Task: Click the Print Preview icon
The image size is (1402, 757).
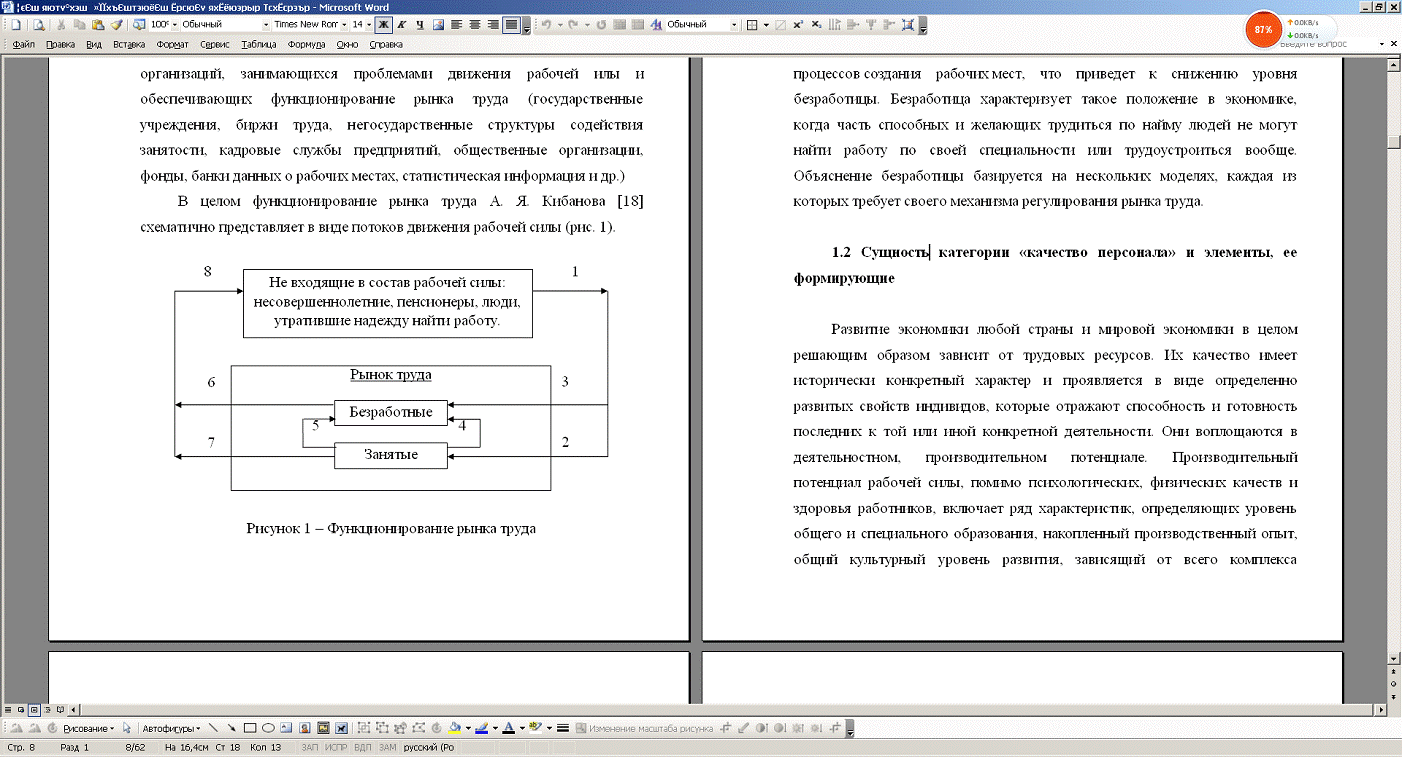Action: (x=38, y=25)
